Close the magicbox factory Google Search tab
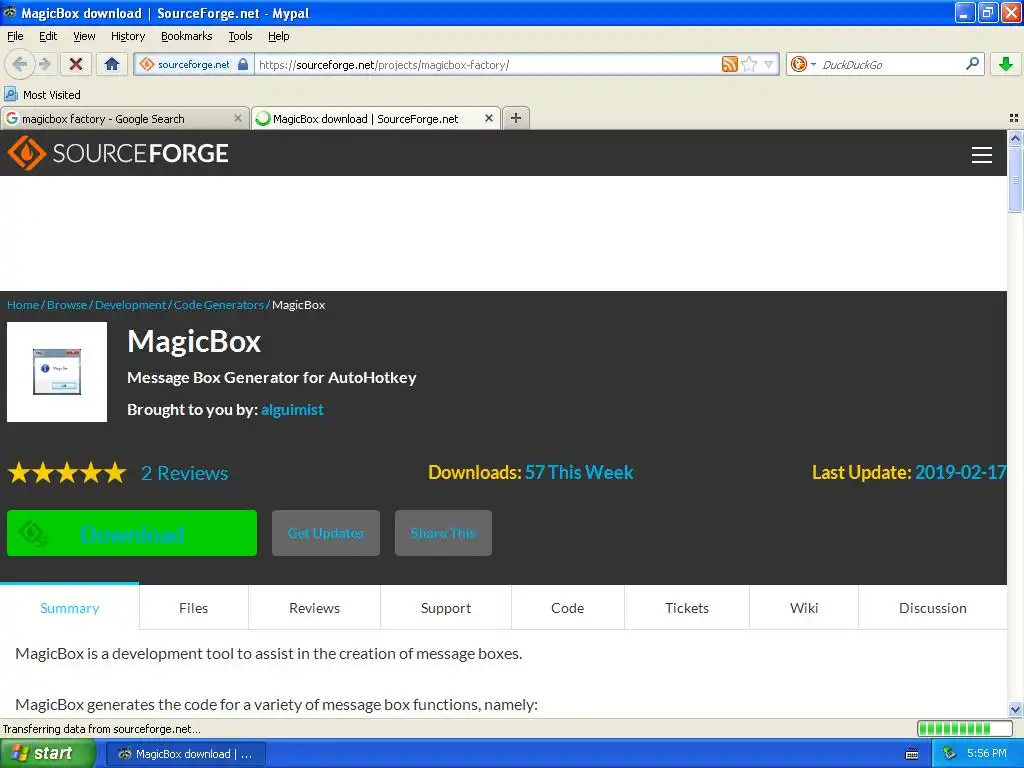Viewport: 1024px width, 768px height. tap(238, 118)
